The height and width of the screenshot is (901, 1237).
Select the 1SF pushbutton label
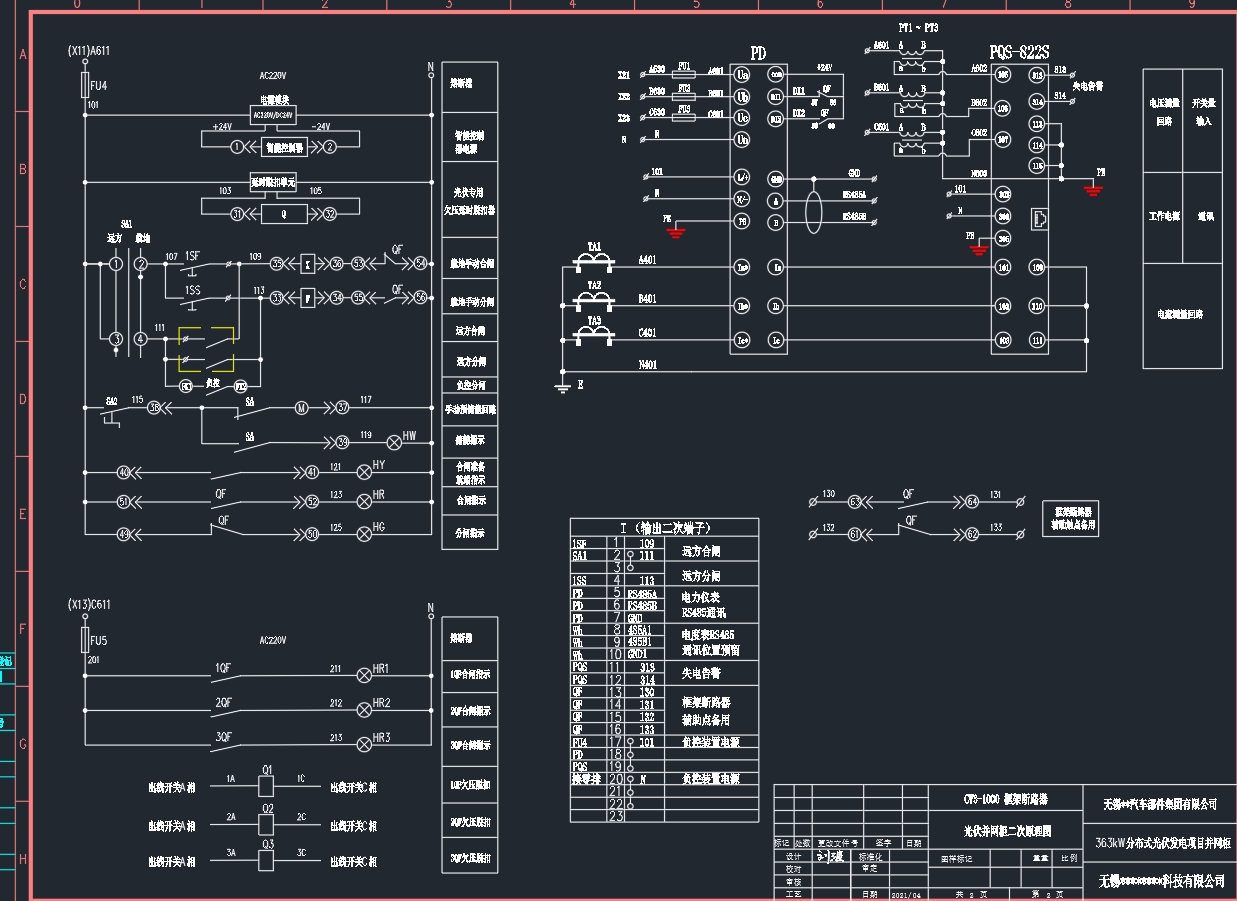(x=192, y=256)
